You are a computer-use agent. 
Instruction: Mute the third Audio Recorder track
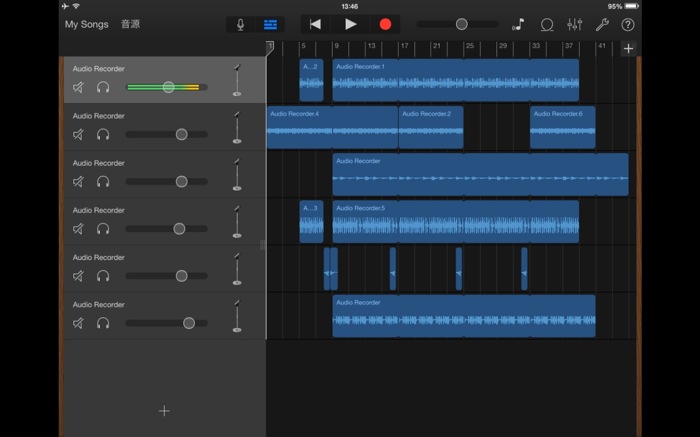click(78, 182)
